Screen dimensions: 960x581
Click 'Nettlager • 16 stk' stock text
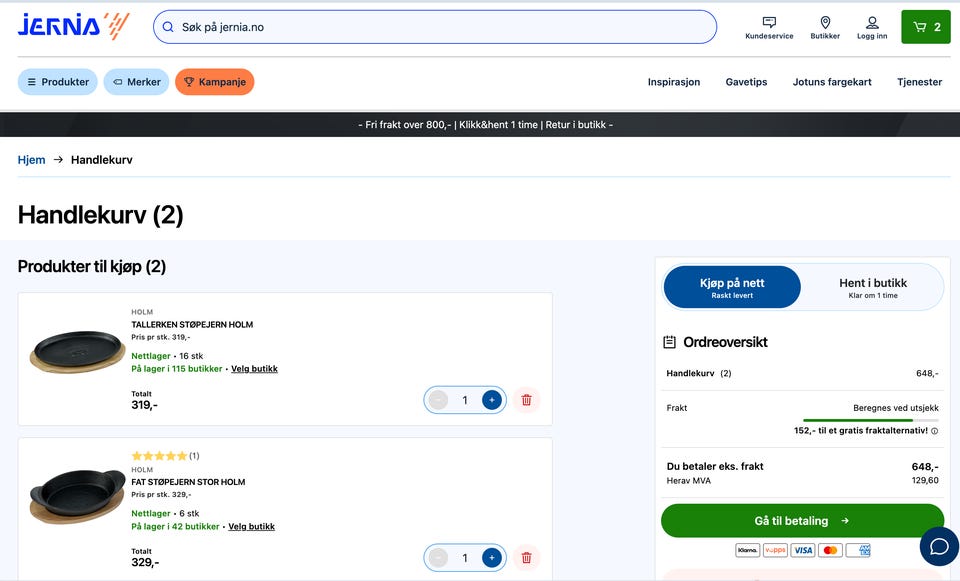pyautogui.click(x=167, y=356)
